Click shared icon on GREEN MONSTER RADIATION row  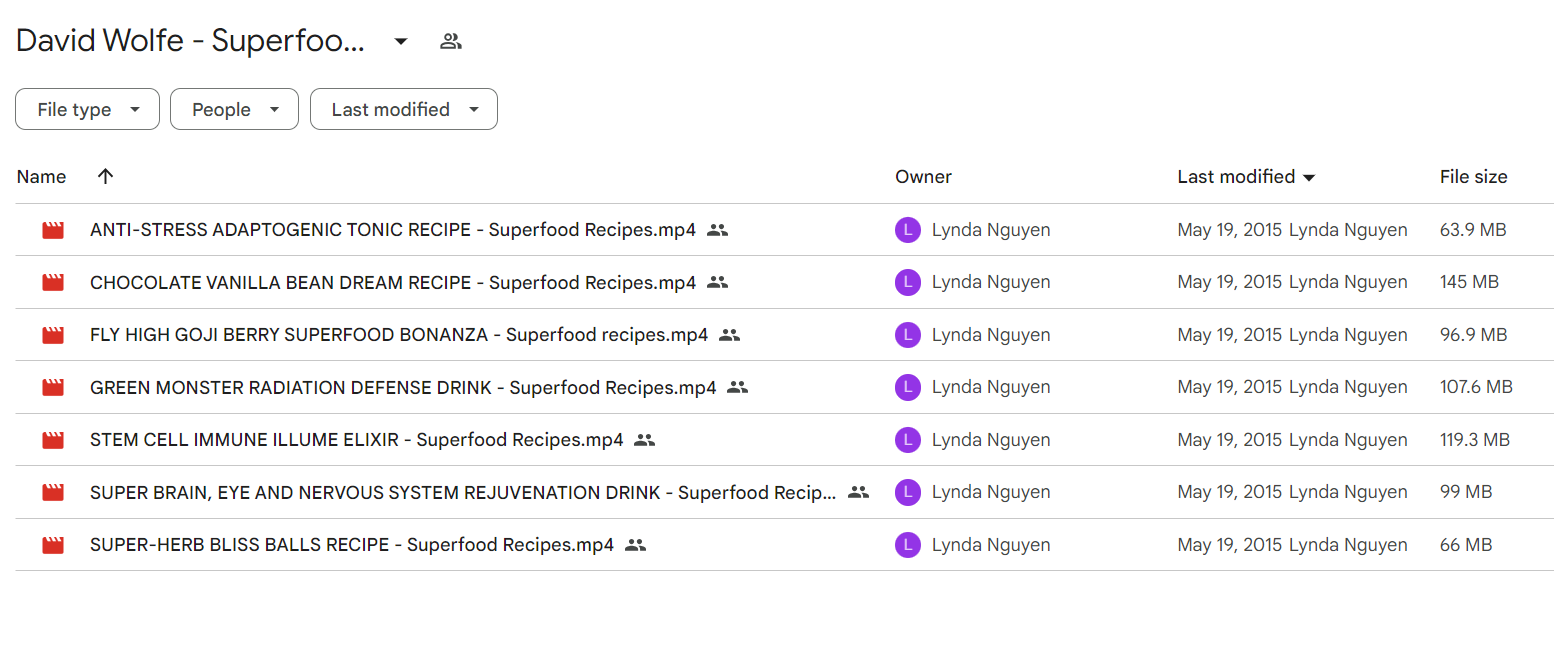tap(737, 387)
